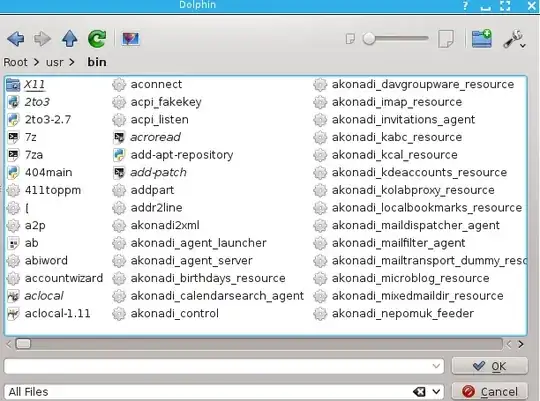Select the acpi_fakekey entry
This screenshot has width=540, height=401.
coord(157,102)
